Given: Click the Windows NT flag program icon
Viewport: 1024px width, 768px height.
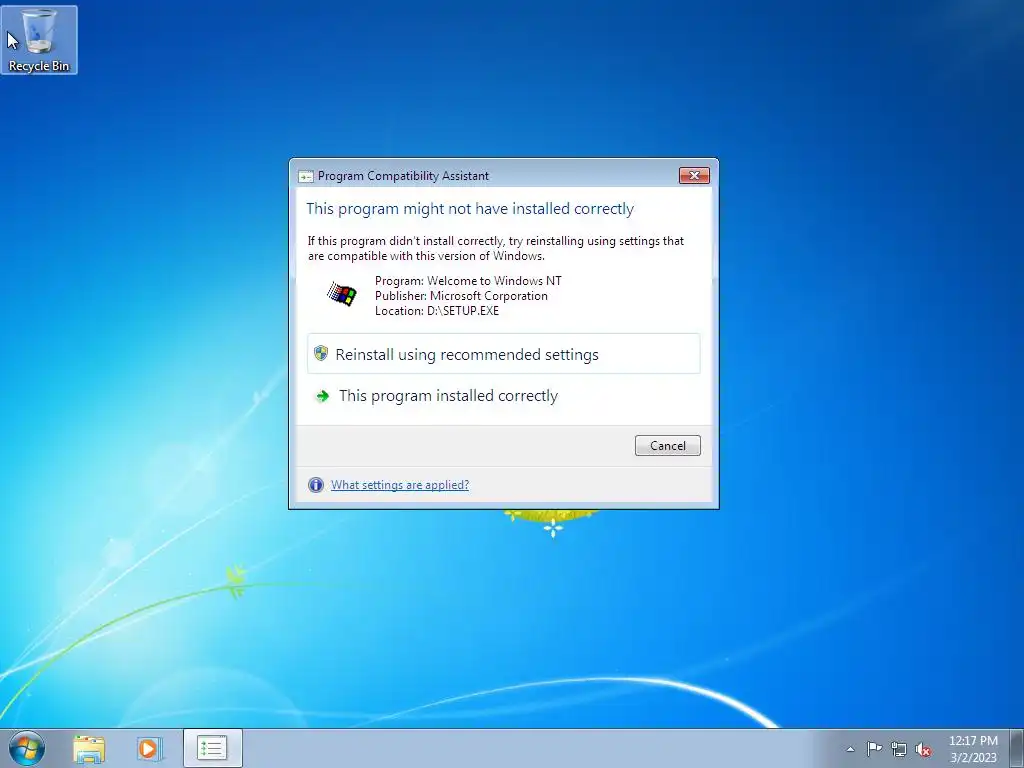Looking at the screenshot, I should [342, 294].
